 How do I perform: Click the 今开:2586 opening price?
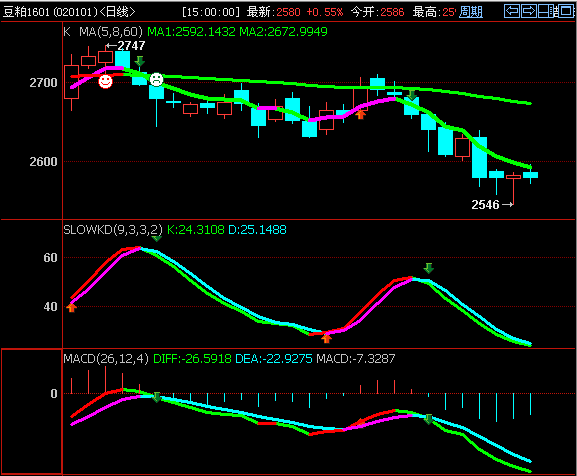click(378, 12)
